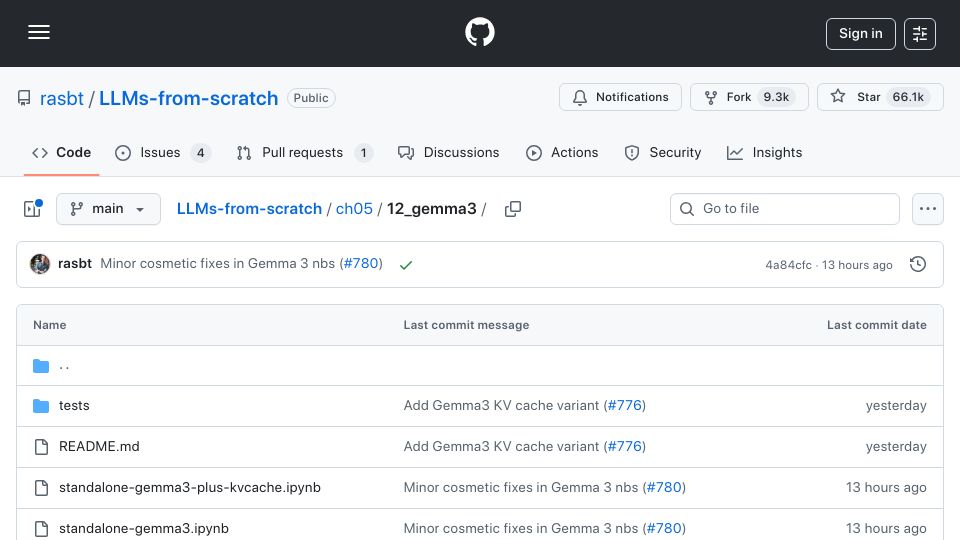Open rasbt author link in latest commit

pos(75,263)
